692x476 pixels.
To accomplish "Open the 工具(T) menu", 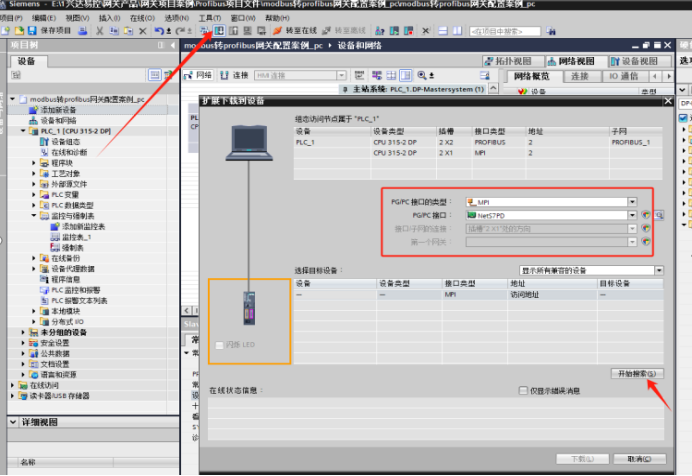I will (210, 18).
